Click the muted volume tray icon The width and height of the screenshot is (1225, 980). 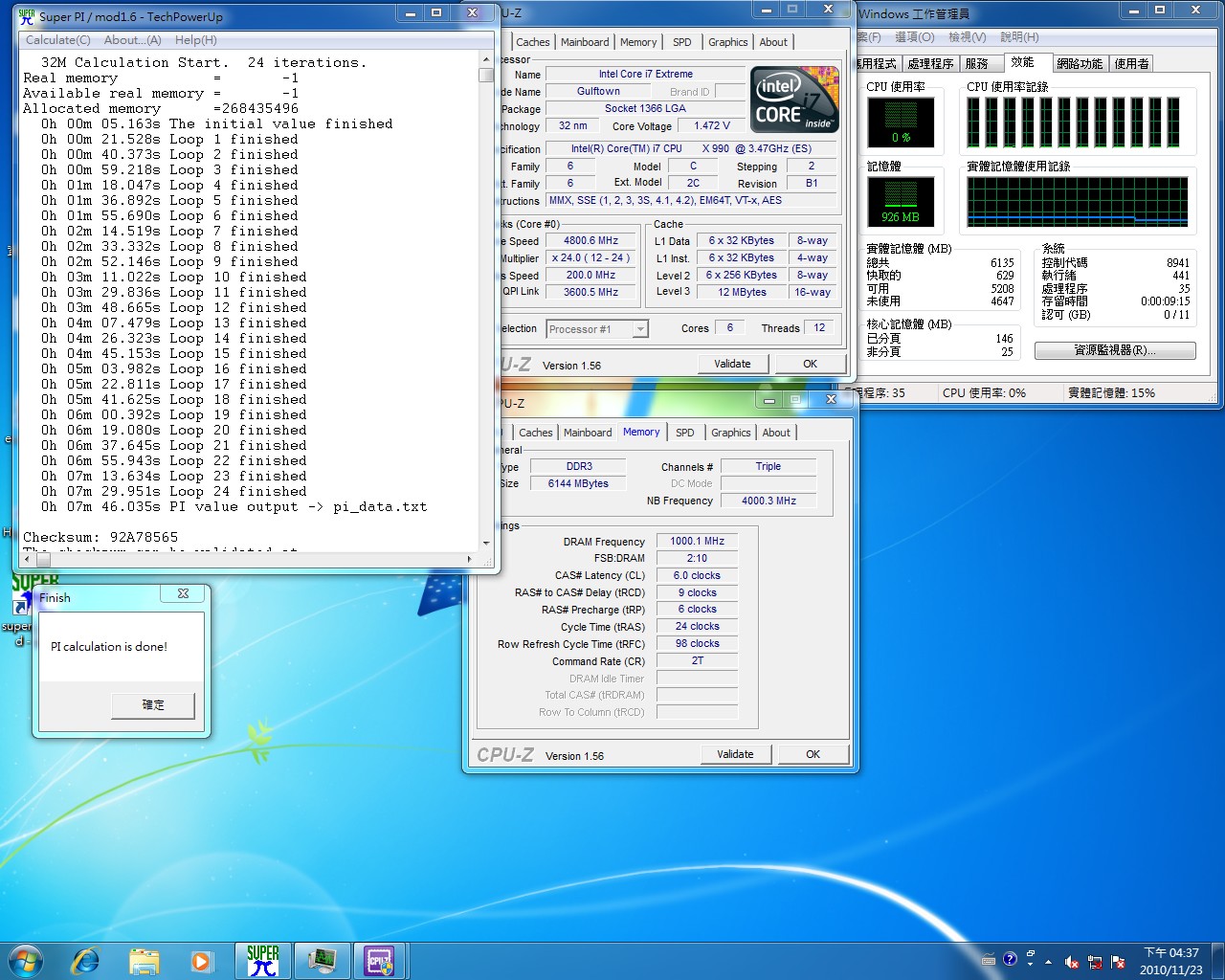pos(1072,962)
